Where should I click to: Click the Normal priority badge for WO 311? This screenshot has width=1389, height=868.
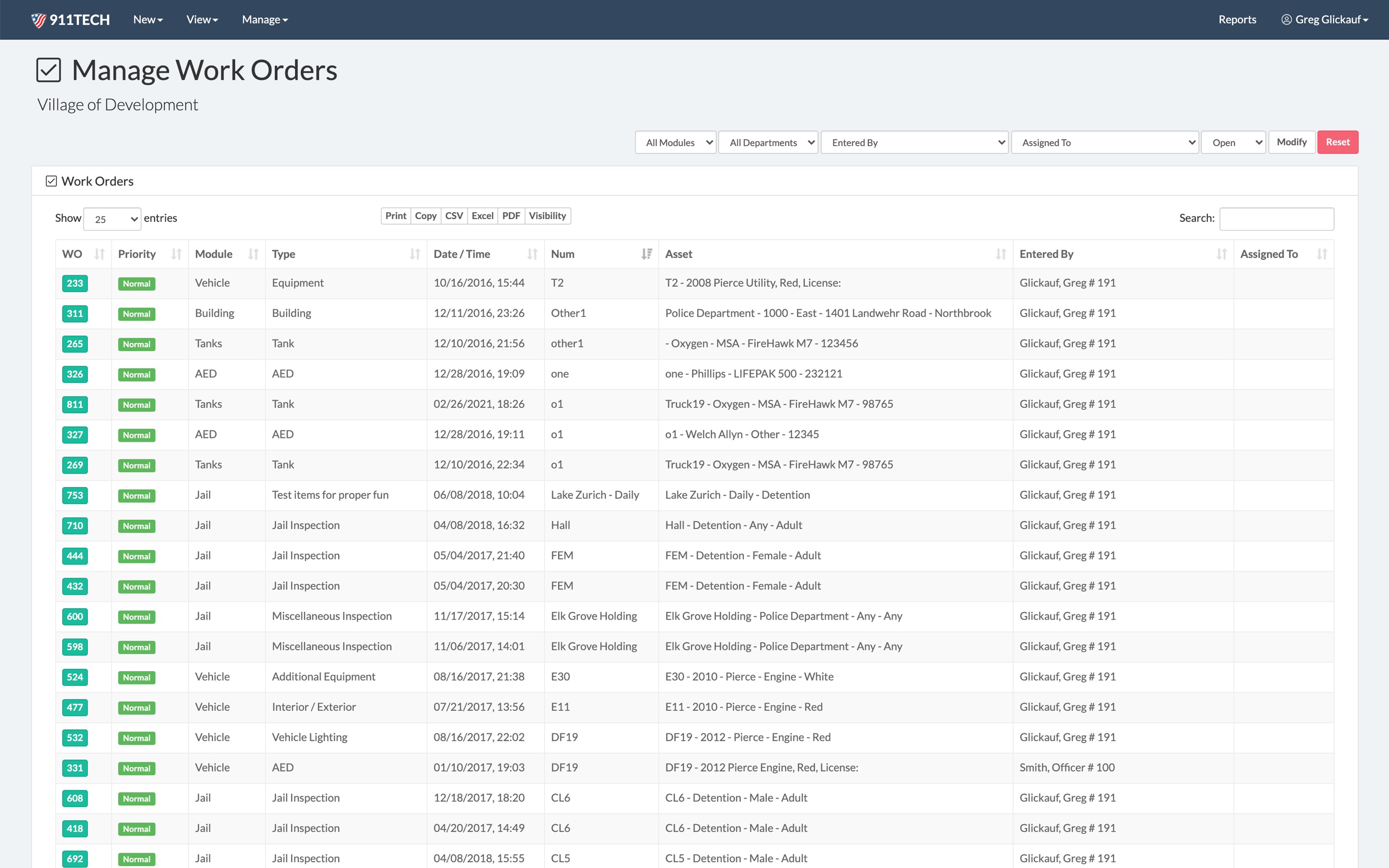pos(136,314)
